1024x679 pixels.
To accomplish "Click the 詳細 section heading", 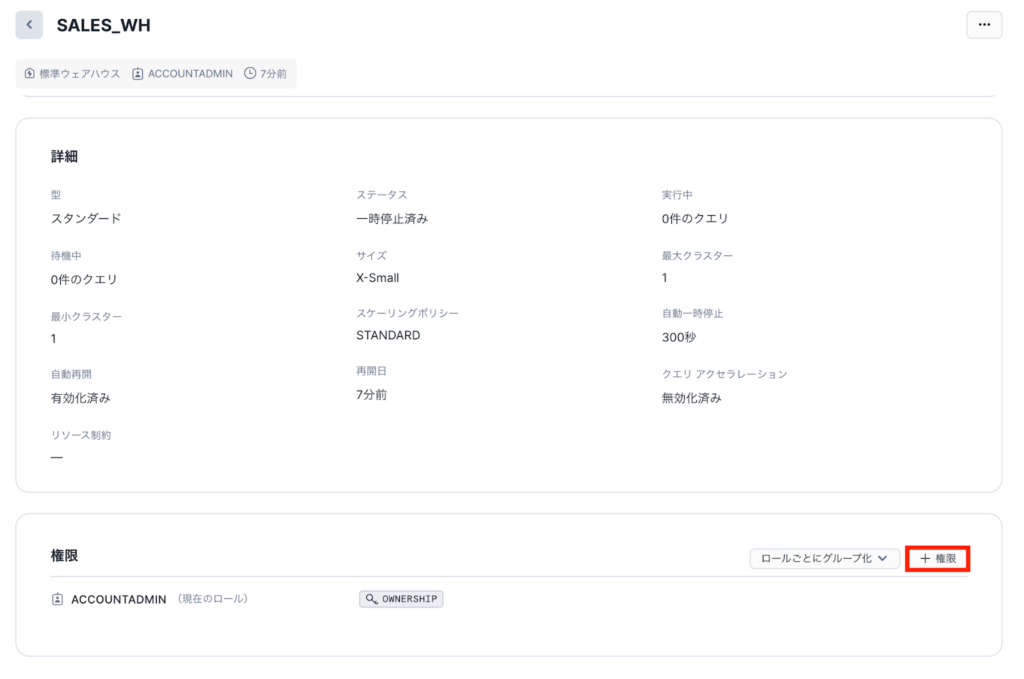I will 65,157.
